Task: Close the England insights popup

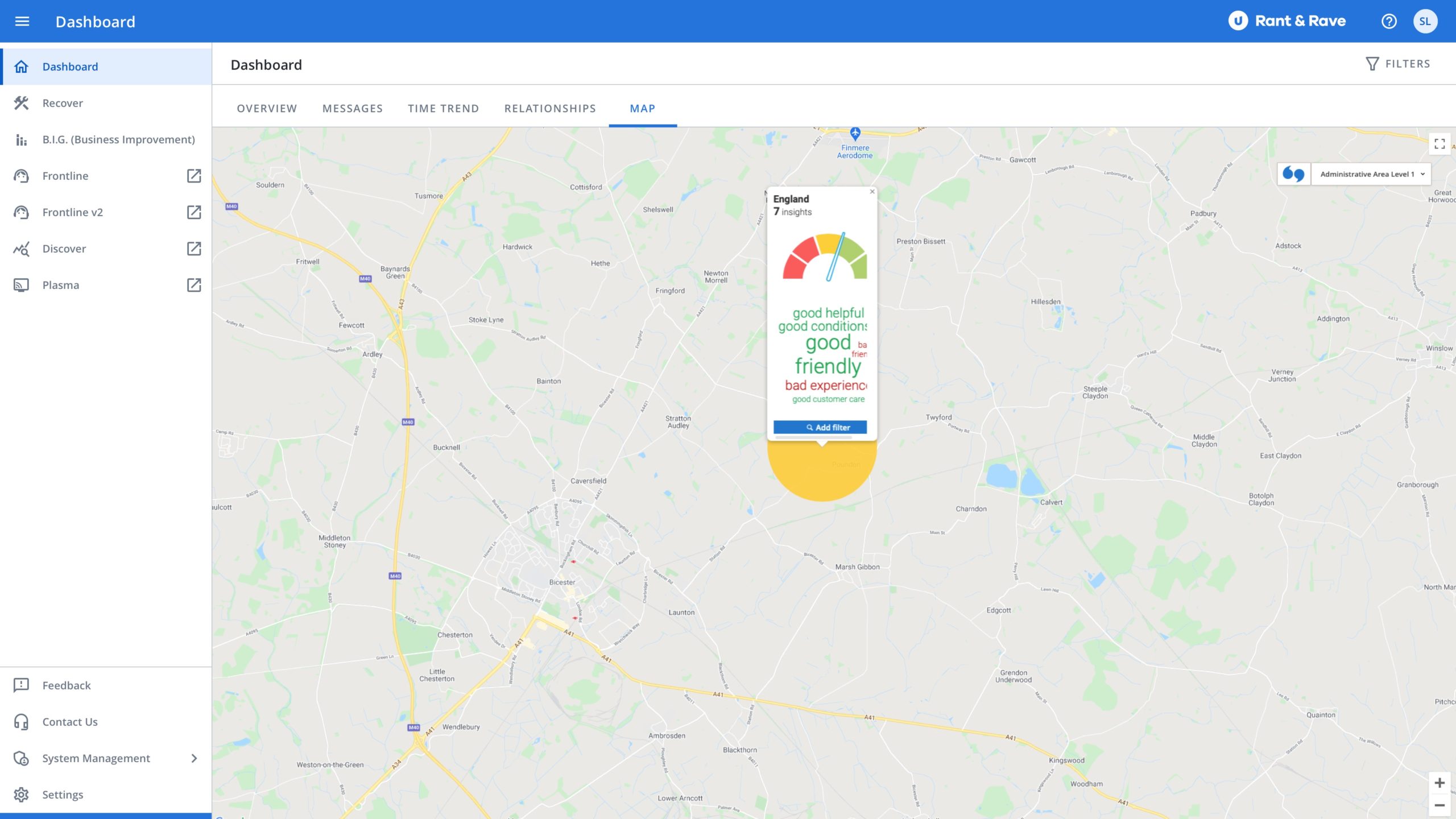Action: click(x=872, y=192)
